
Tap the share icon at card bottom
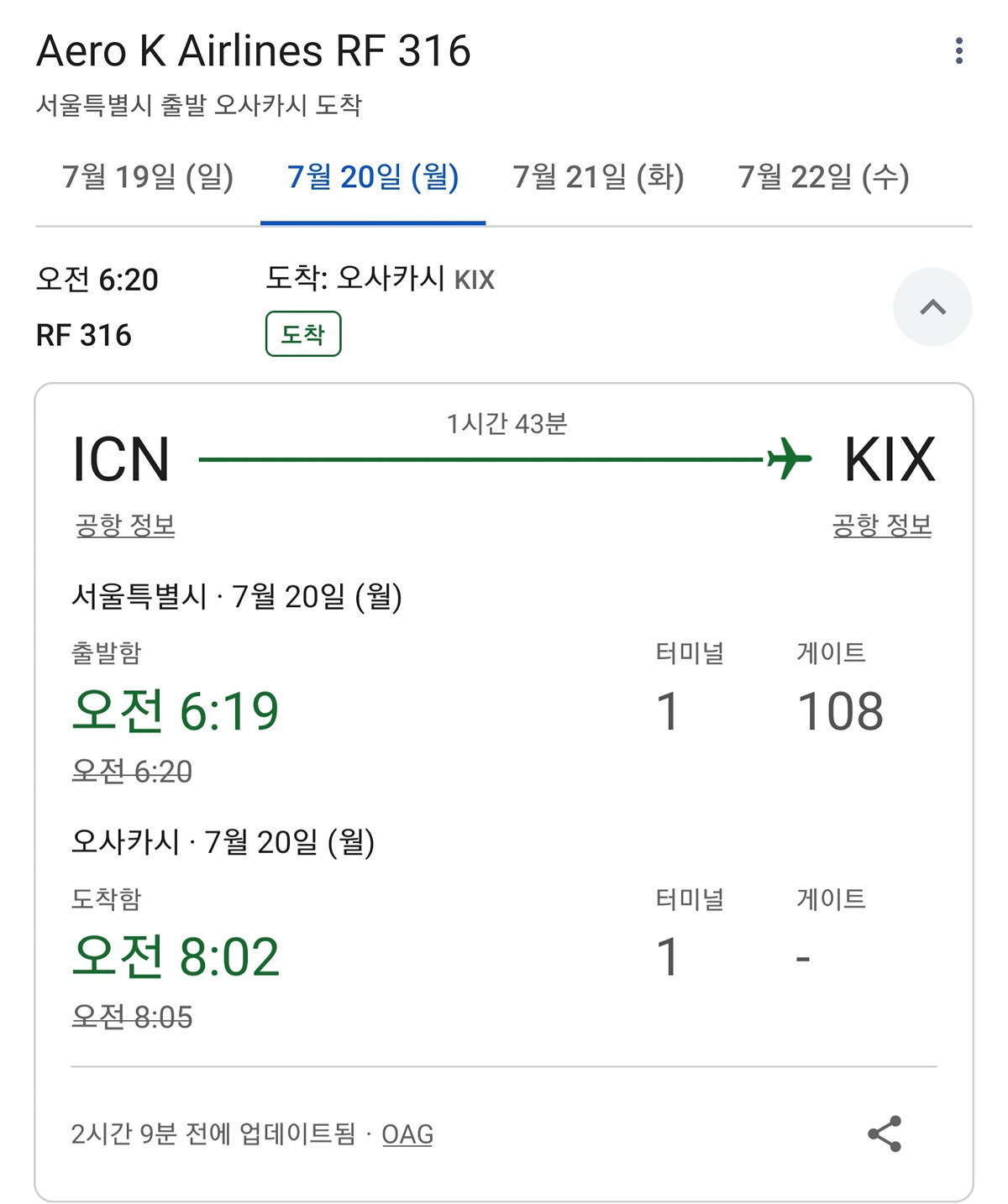[885, 1133]
